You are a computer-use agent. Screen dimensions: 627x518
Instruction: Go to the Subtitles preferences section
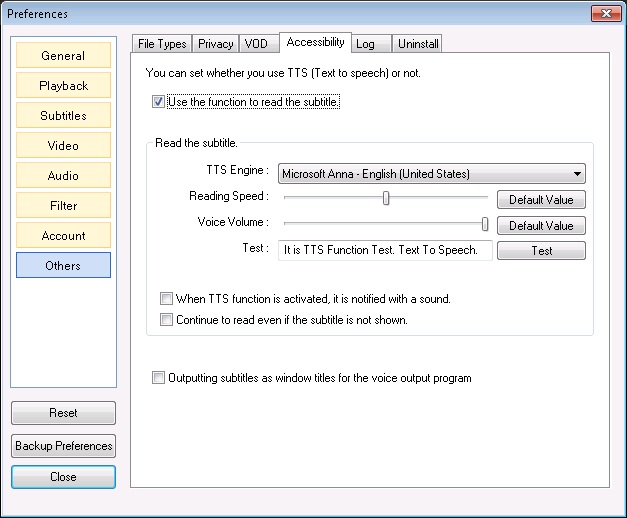(x=63, y=115)
